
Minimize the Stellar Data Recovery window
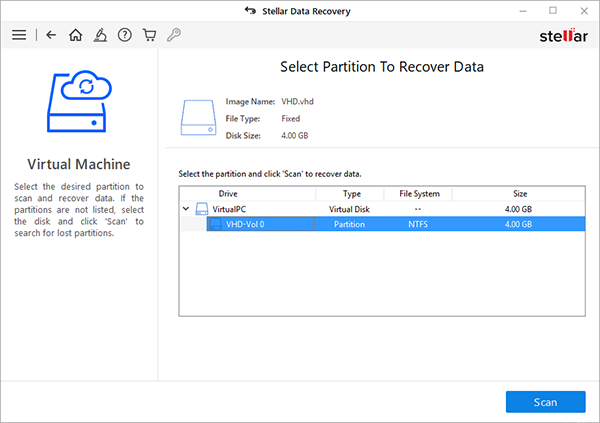(523, 11)
